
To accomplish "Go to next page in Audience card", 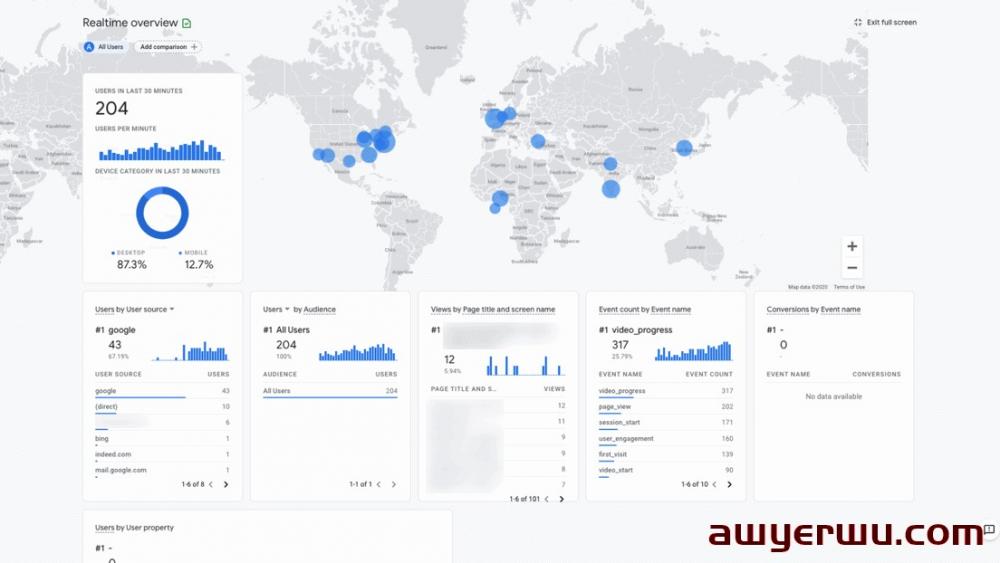I will pos(393,485).
